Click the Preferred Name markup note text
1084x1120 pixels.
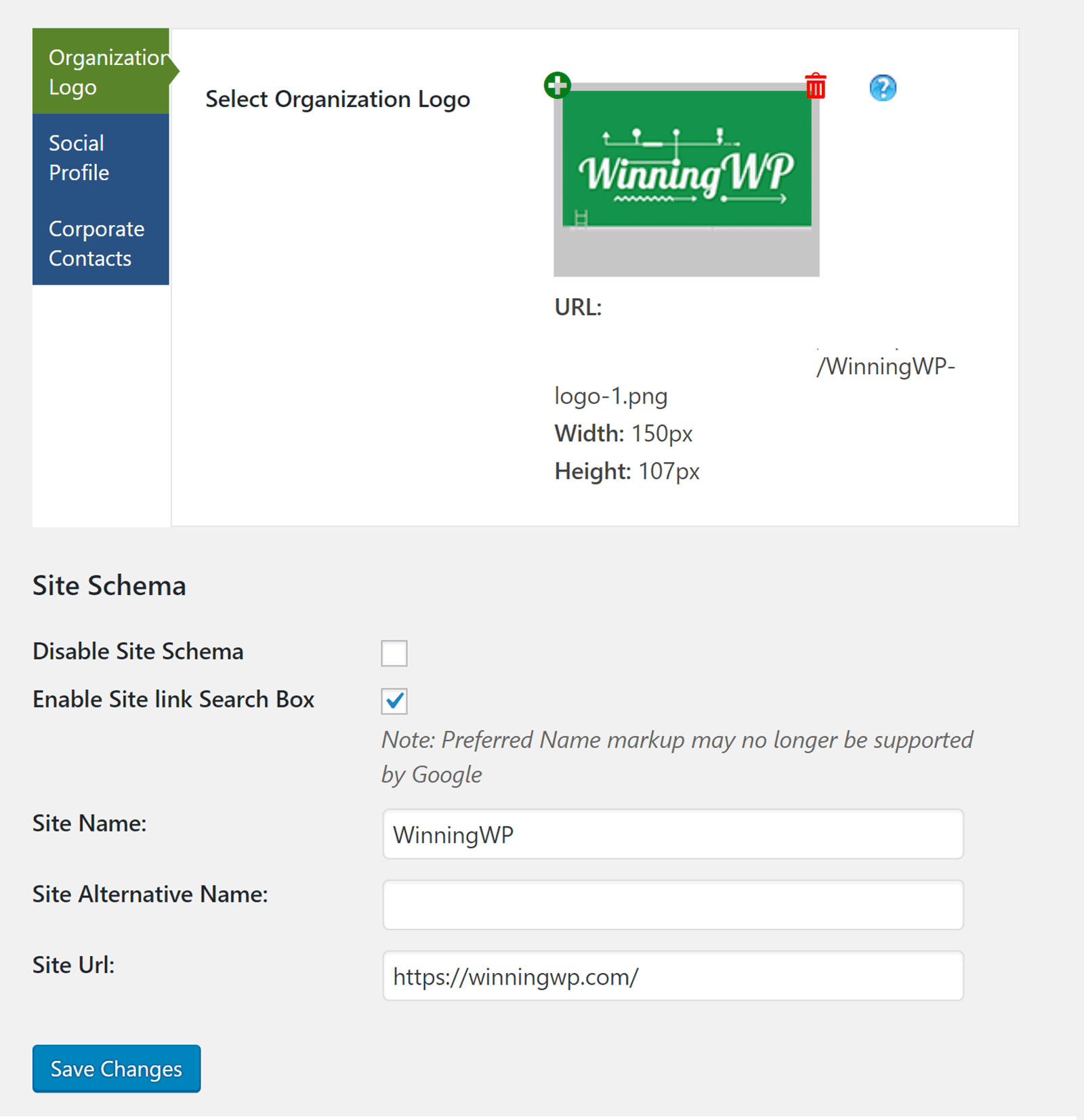coord(677,757)
